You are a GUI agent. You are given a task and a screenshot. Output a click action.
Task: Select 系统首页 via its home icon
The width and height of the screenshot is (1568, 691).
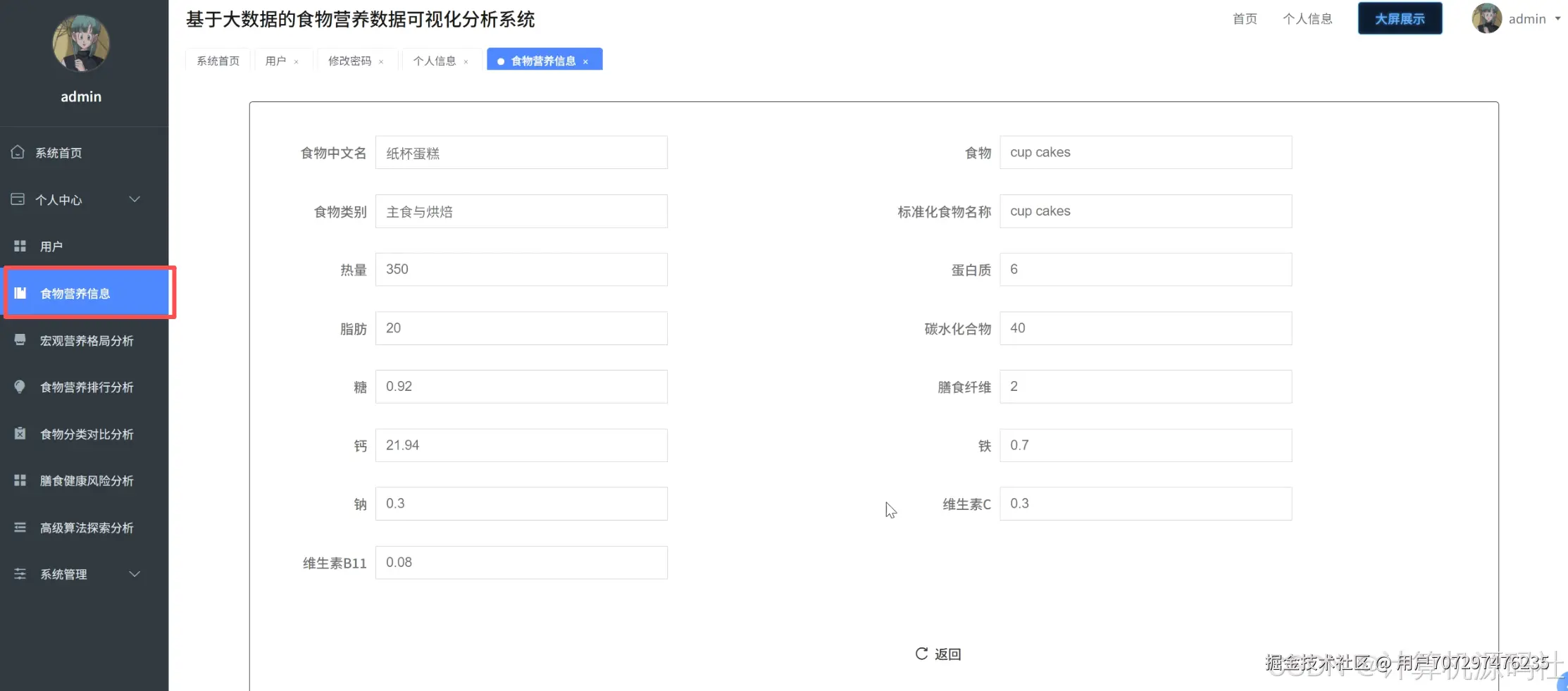click(x=18, y=152)
